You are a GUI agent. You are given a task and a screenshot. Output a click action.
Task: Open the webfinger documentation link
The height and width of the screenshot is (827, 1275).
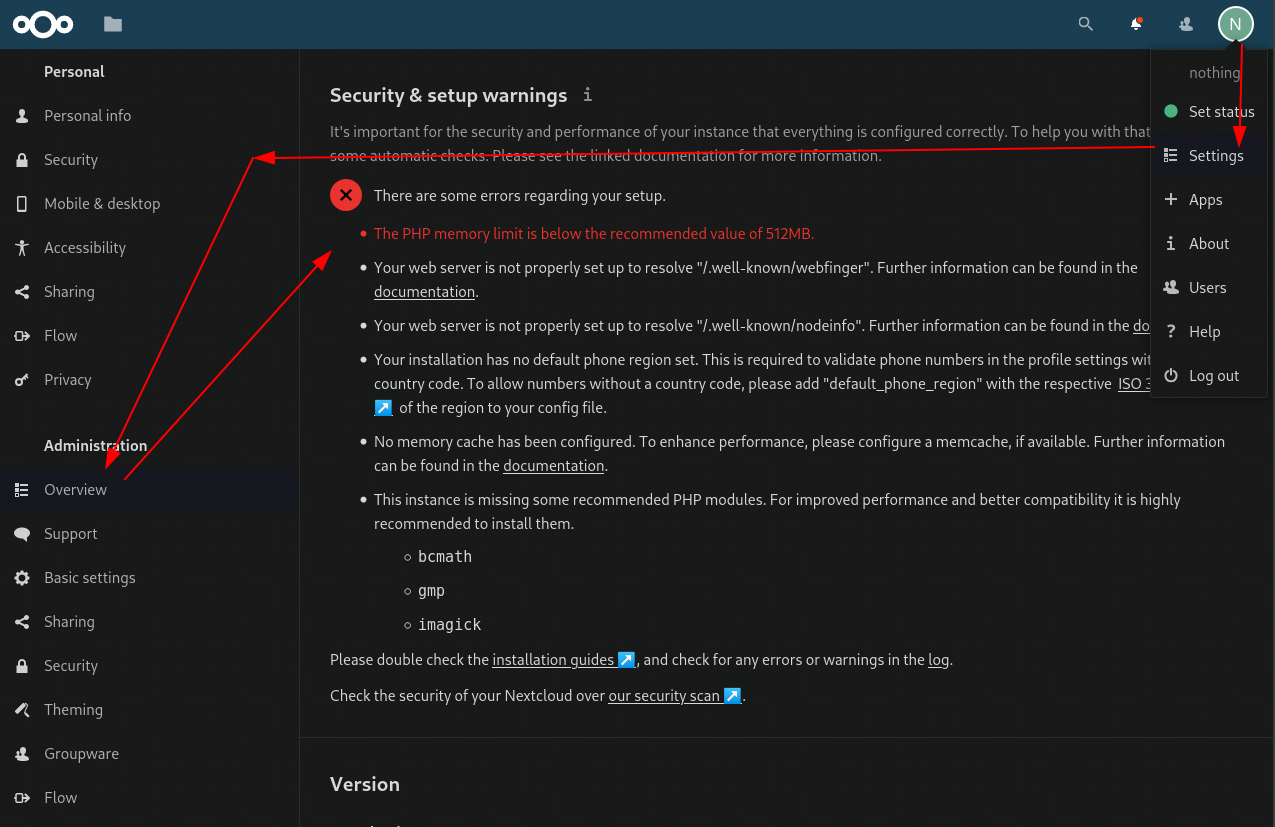[424, 292]
